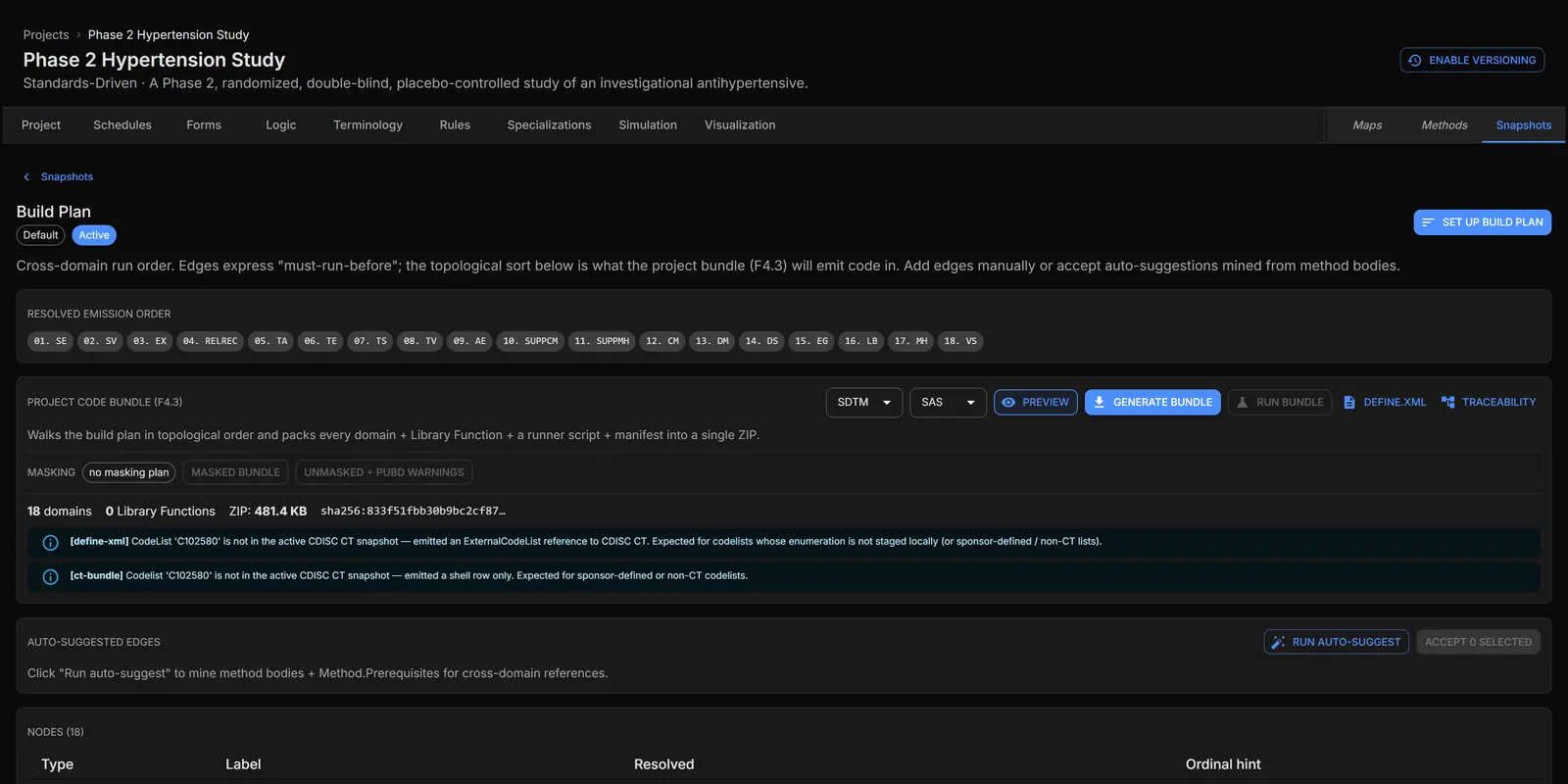Click the 05. TA chip
The height and width of the screenshot is (784, 1568).
(270, 341)
